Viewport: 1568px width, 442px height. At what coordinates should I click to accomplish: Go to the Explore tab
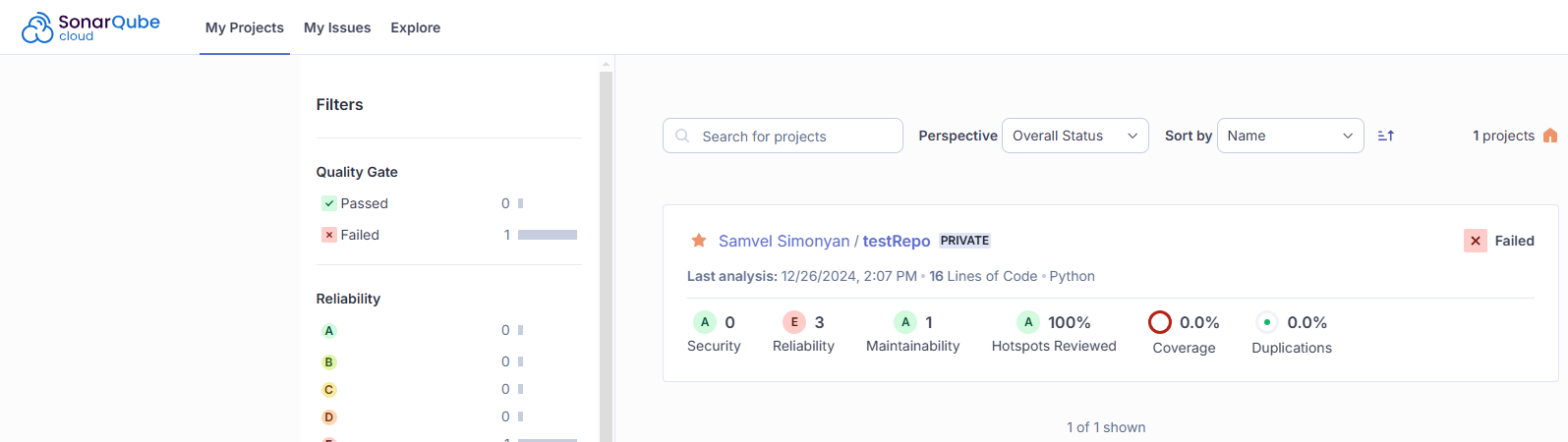point(416,28)
